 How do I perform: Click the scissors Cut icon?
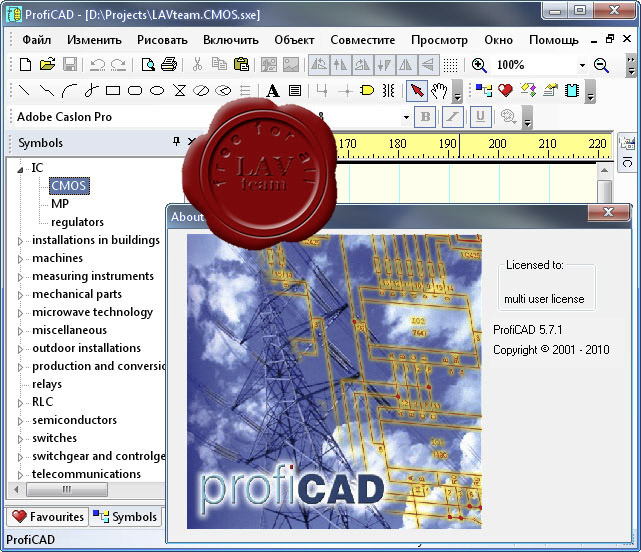(x=197, y=65)
